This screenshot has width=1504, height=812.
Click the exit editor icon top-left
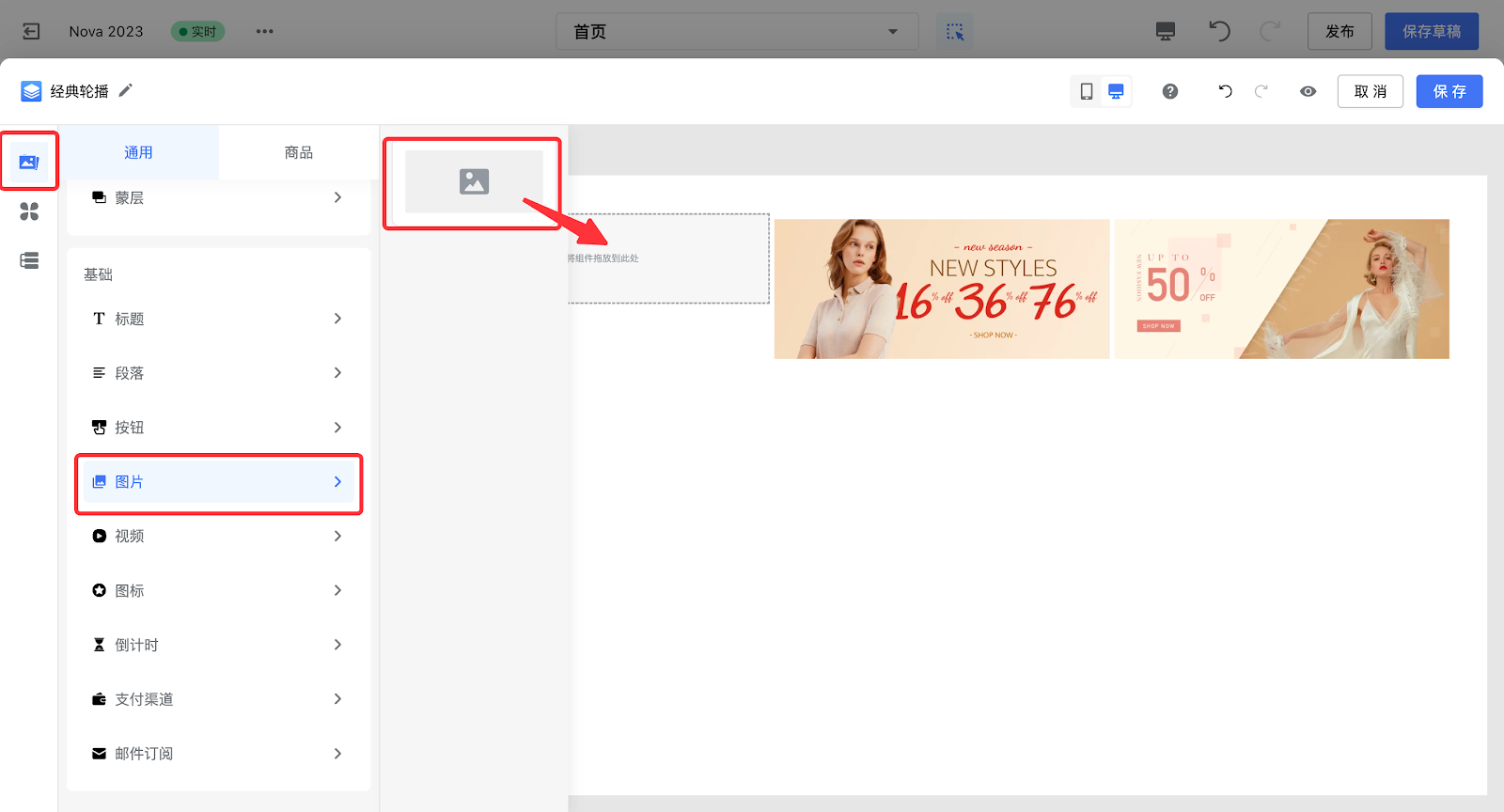(x=31, y=31)
